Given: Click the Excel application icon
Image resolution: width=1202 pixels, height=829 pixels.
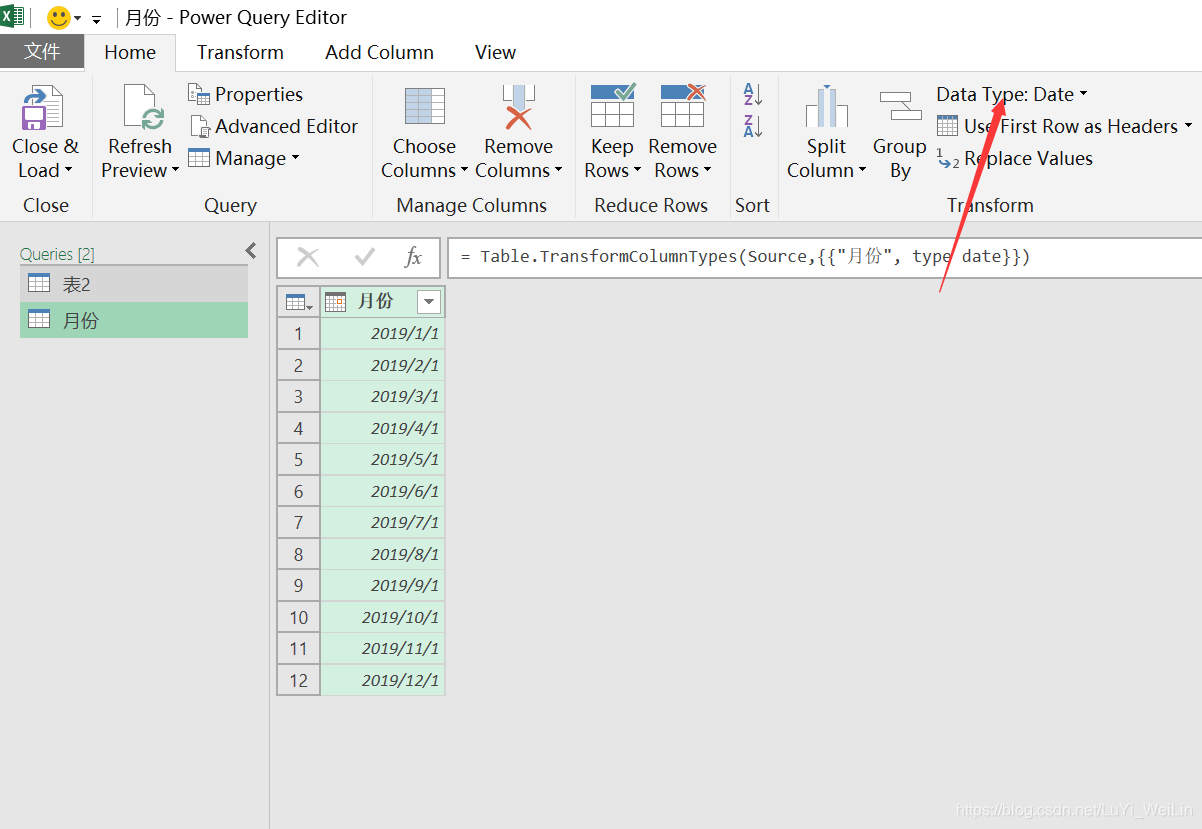Looking at the screenshot, I should tap(12, 17).
